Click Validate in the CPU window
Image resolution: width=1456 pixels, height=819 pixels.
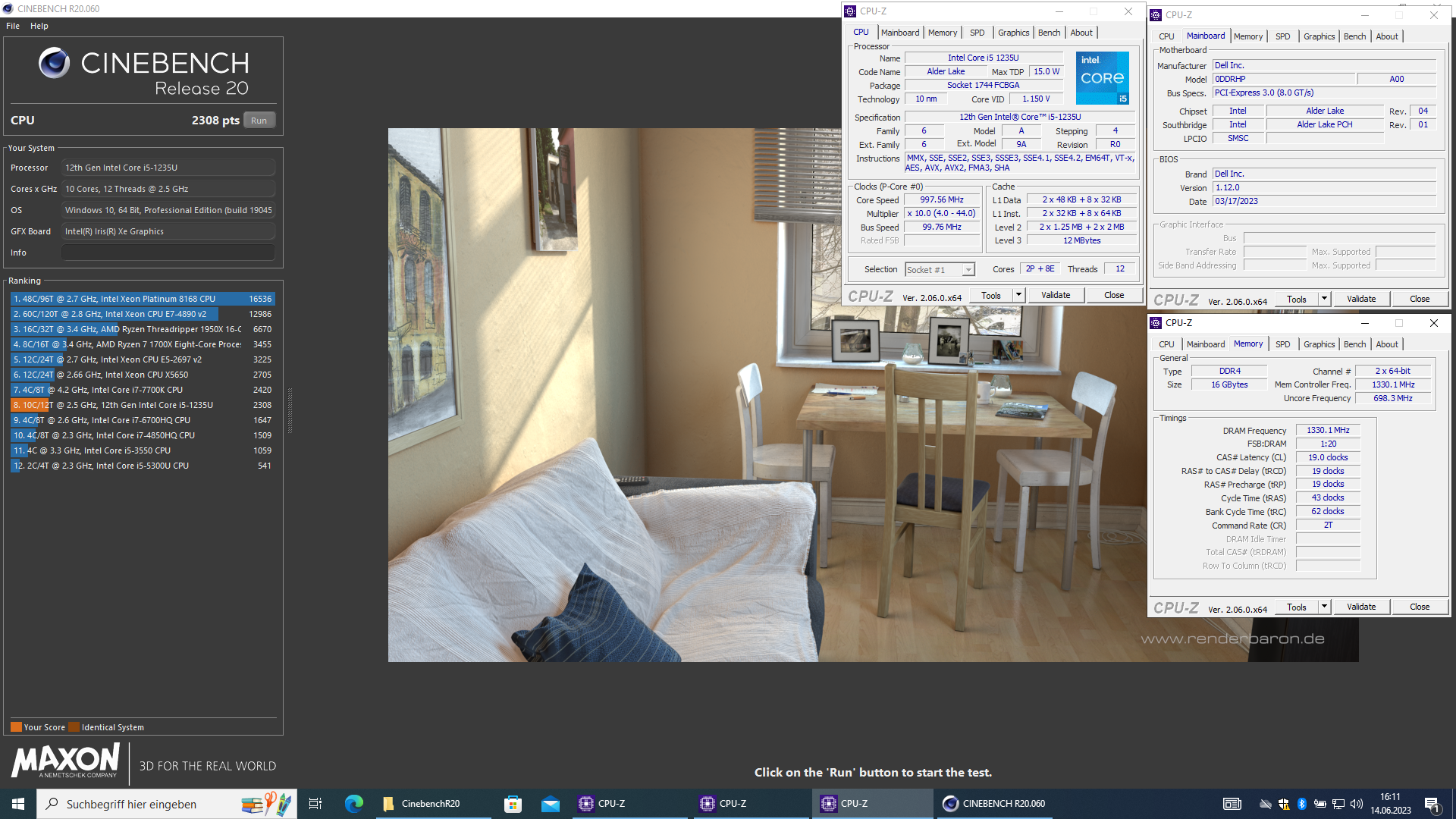pos(1056,295)
